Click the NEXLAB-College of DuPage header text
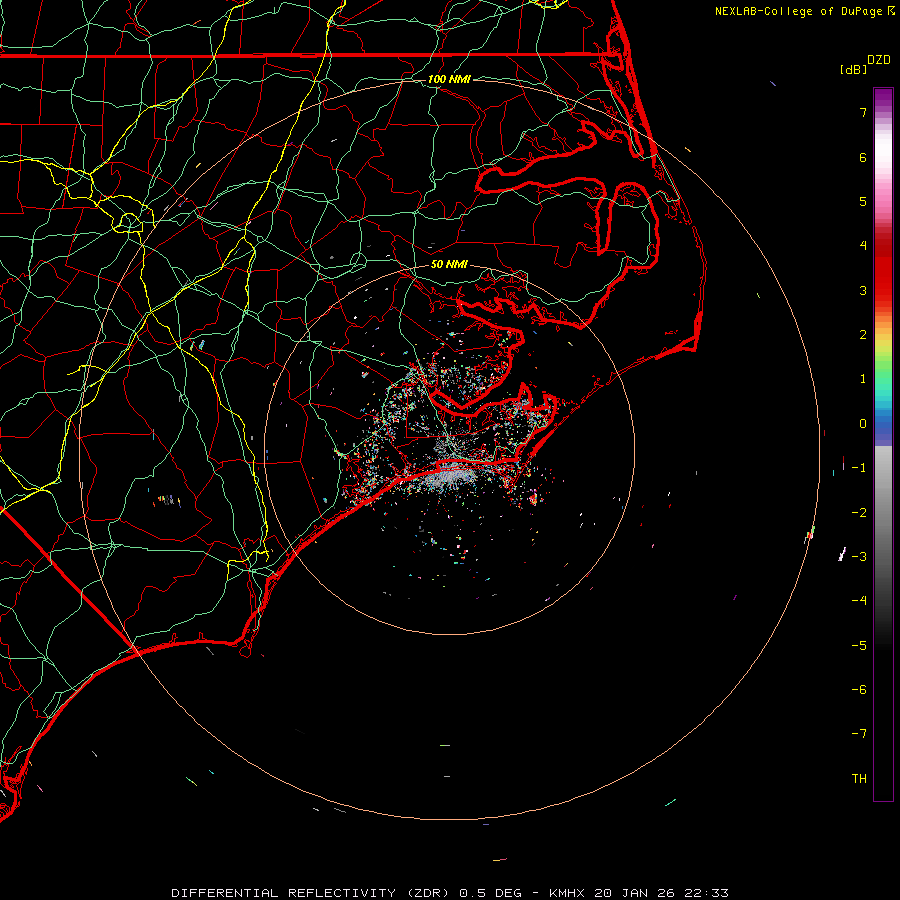900x900 pixels. point(799,11)
